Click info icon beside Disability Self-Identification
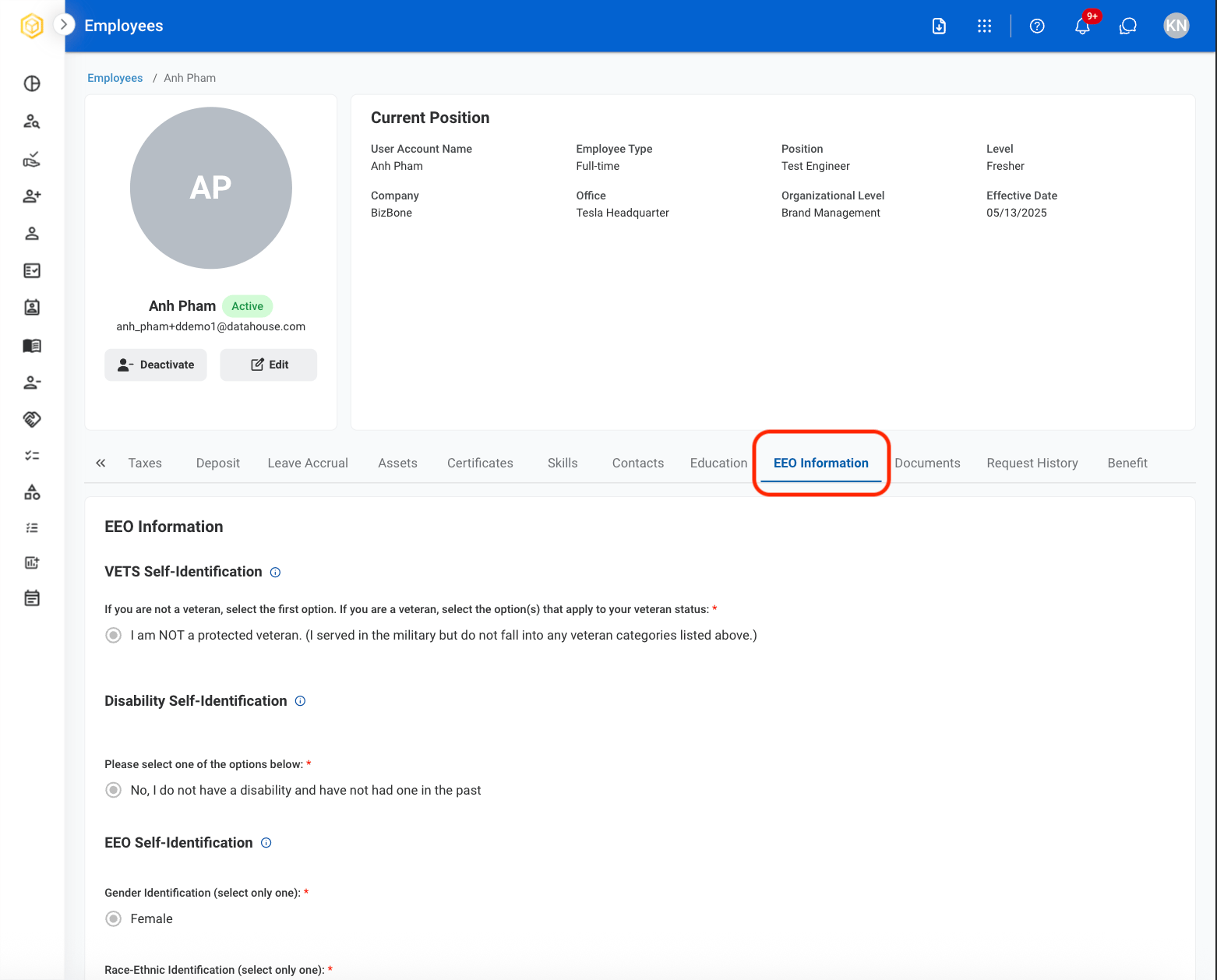 point(300,701)
